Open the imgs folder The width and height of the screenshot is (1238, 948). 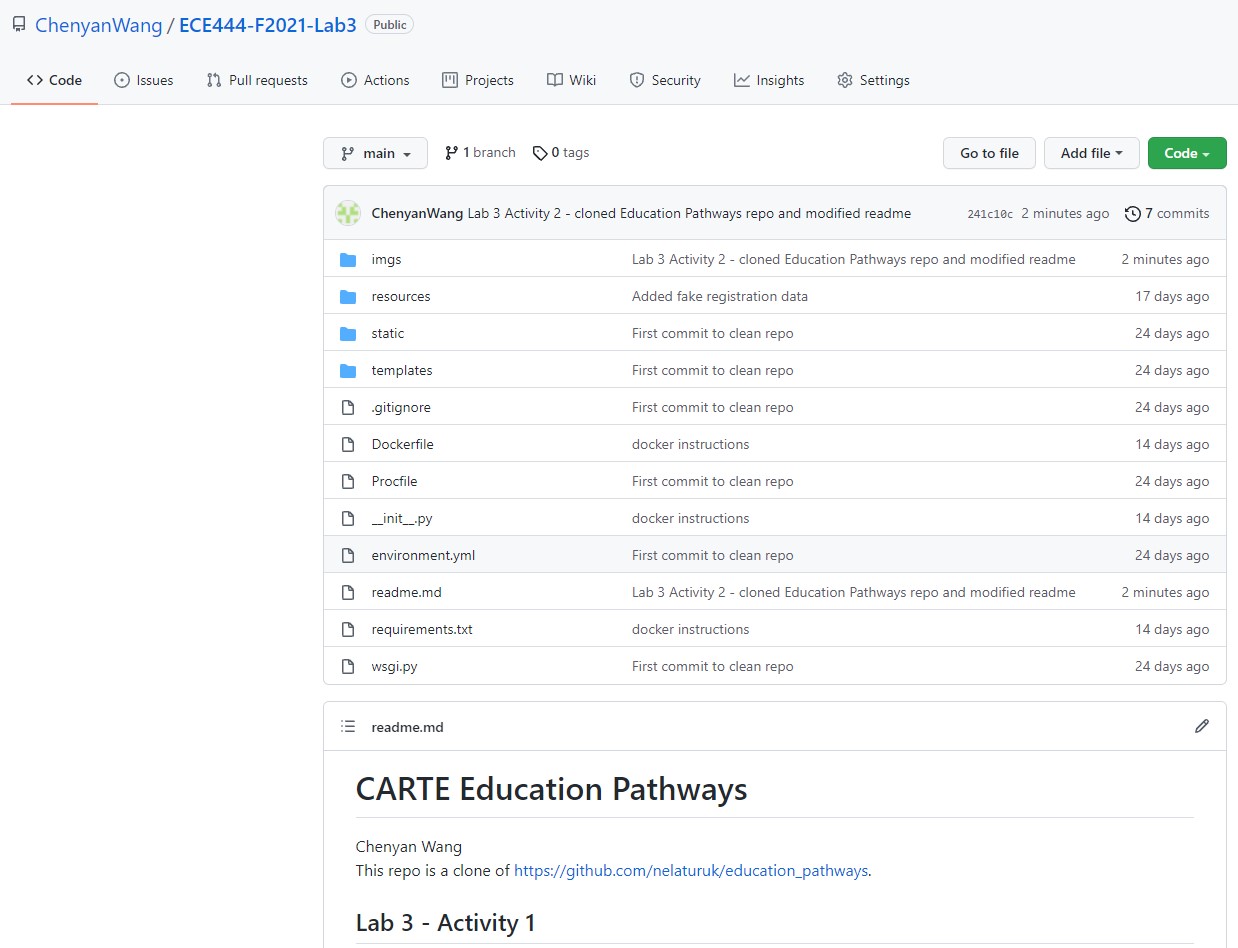pos(386,259)
